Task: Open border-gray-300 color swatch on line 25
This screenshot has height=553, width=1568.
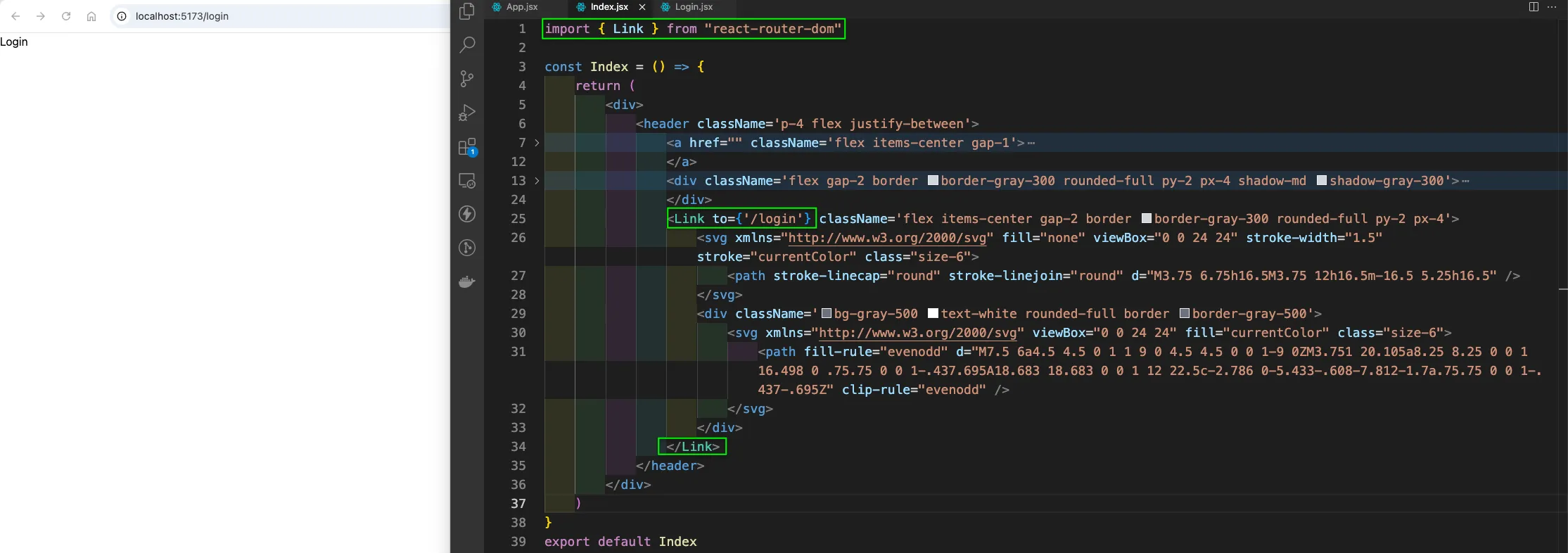Action: pos(1147,218)
